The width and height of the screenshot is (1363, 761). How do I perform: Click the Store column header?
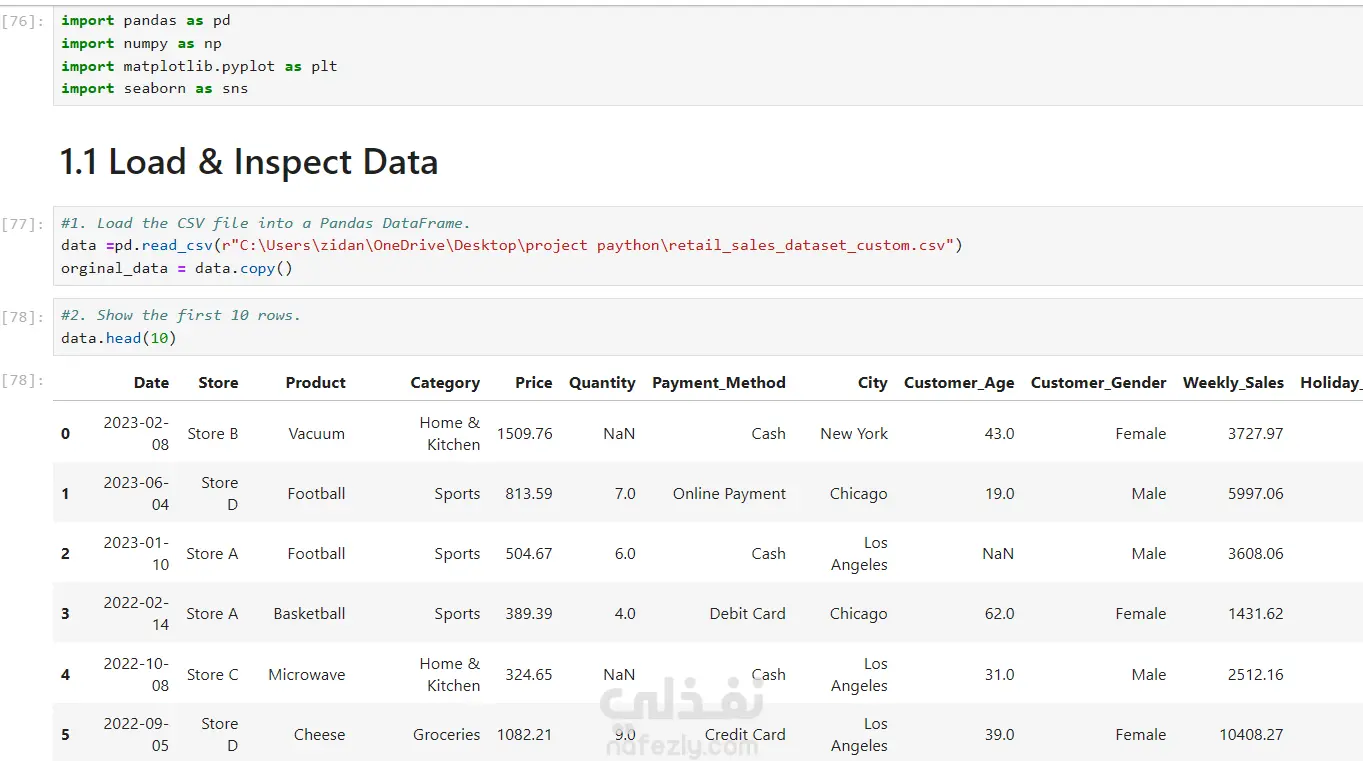[x=218, y=383]
